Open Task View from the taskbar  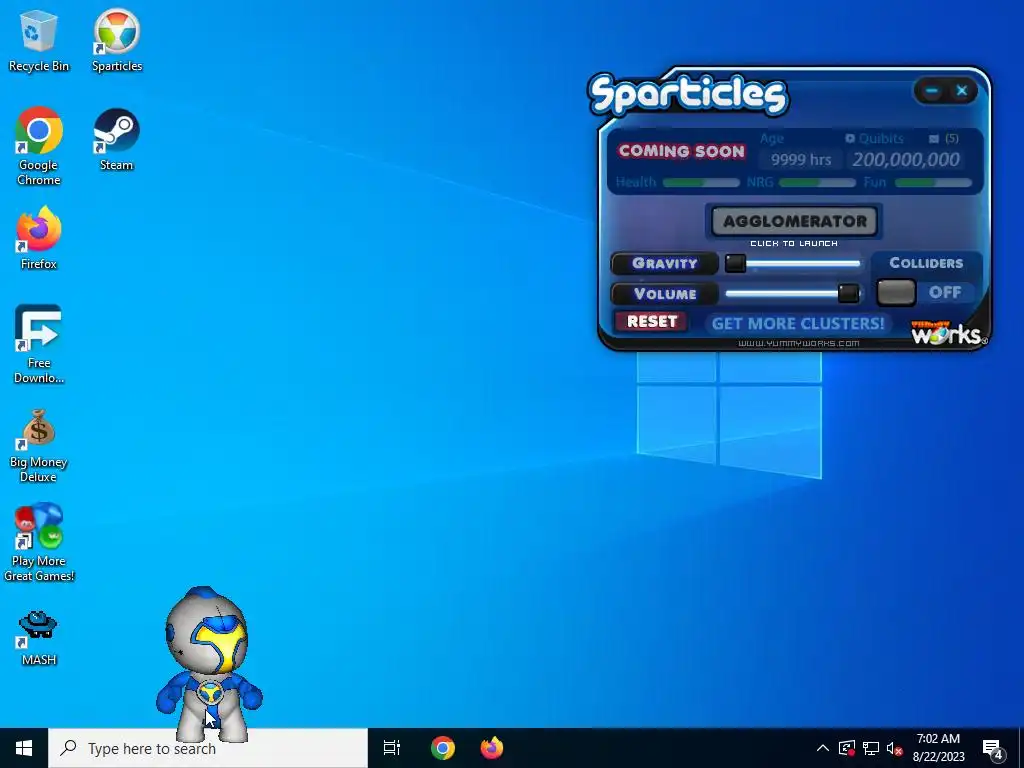coord(392,748)
